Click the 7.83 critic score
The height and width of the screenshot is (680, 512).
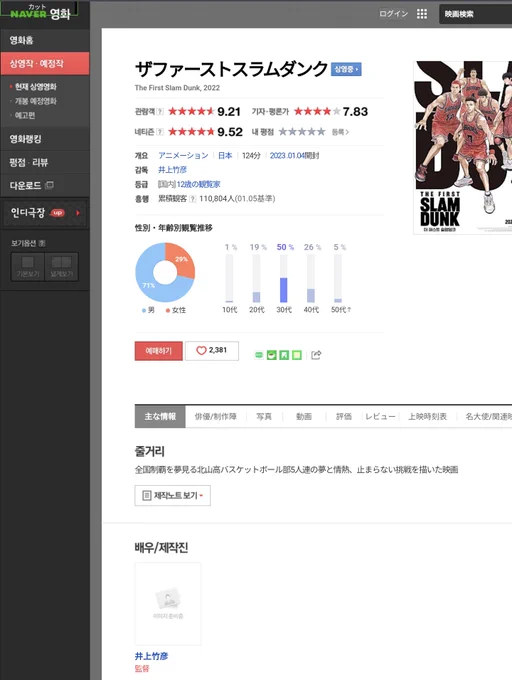(x=355, y=111)
